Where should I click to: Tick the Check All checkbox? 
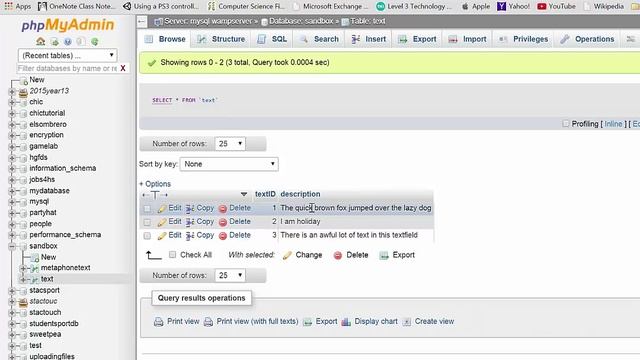pos(173,255)
